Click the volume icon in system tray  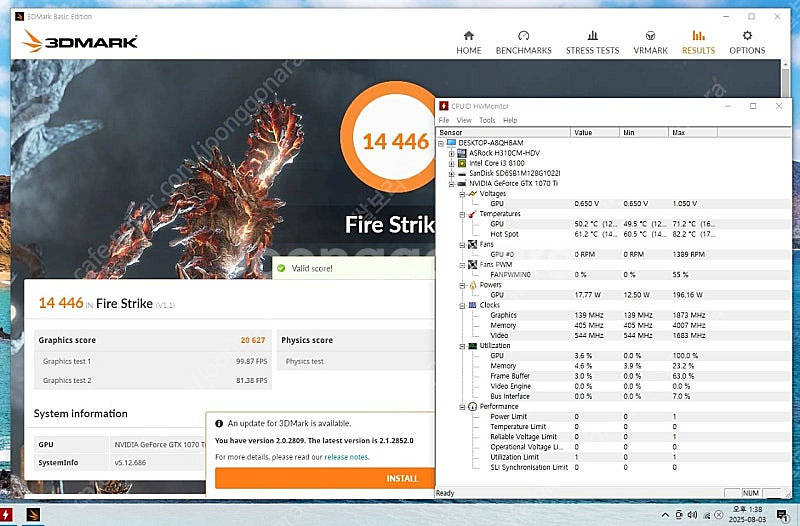692,515
